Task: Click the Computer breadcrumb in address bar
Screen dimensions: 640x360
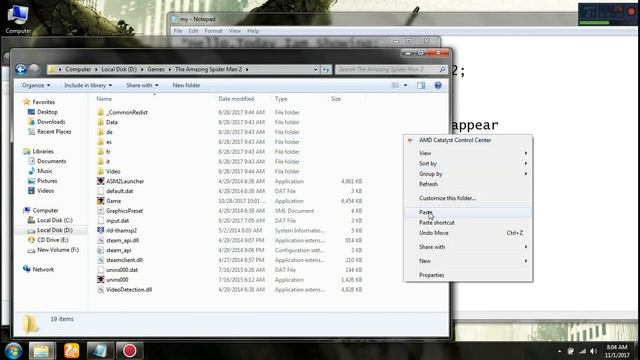Action: (x=78, y=69)
